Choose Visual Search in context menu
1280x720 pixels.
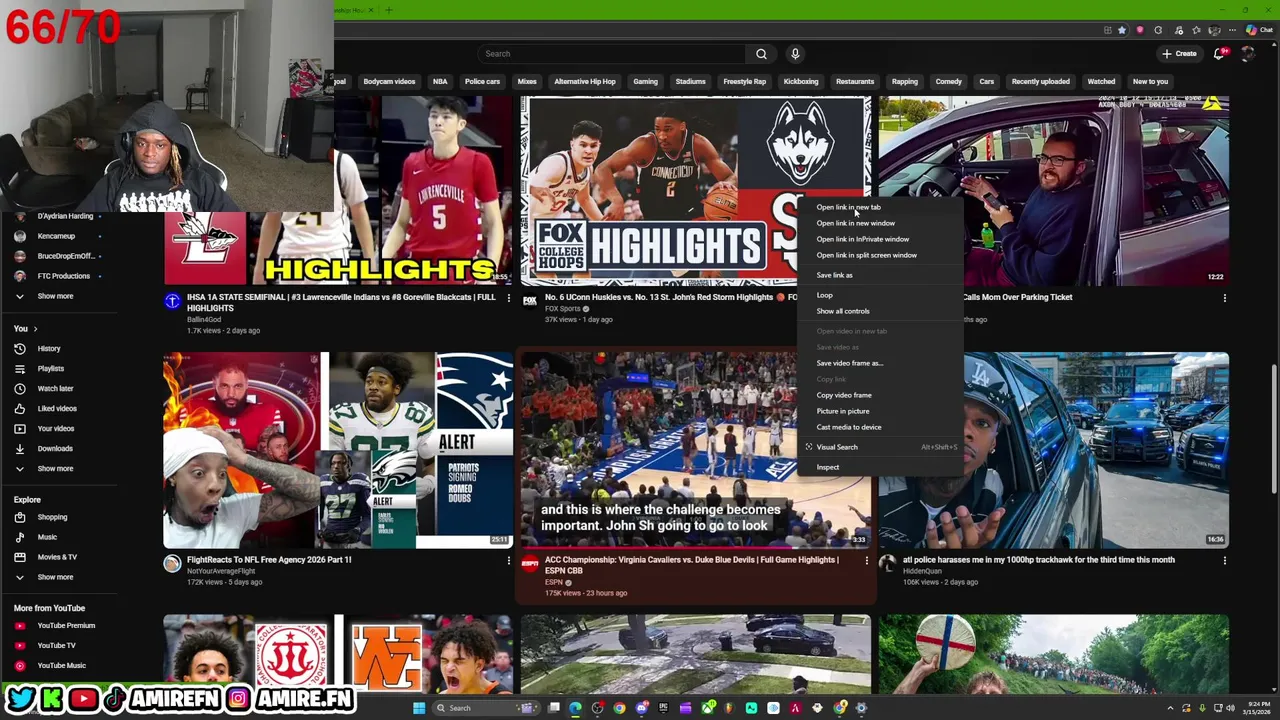click(837, 447)
